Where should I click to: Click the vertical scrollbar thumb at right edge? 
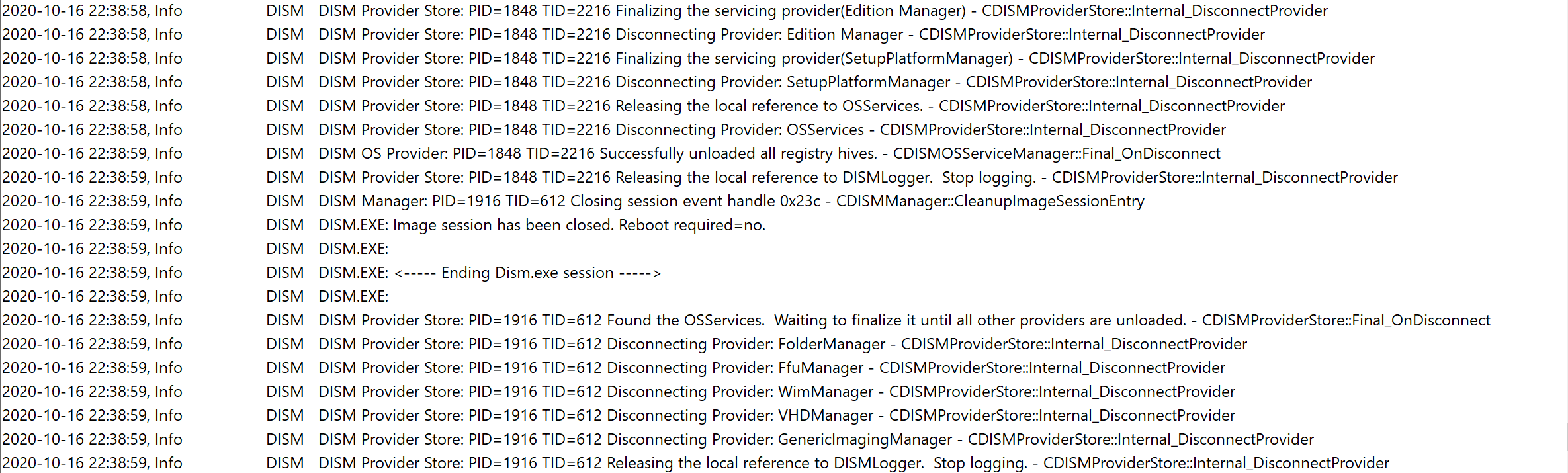tap(1565, 437)
